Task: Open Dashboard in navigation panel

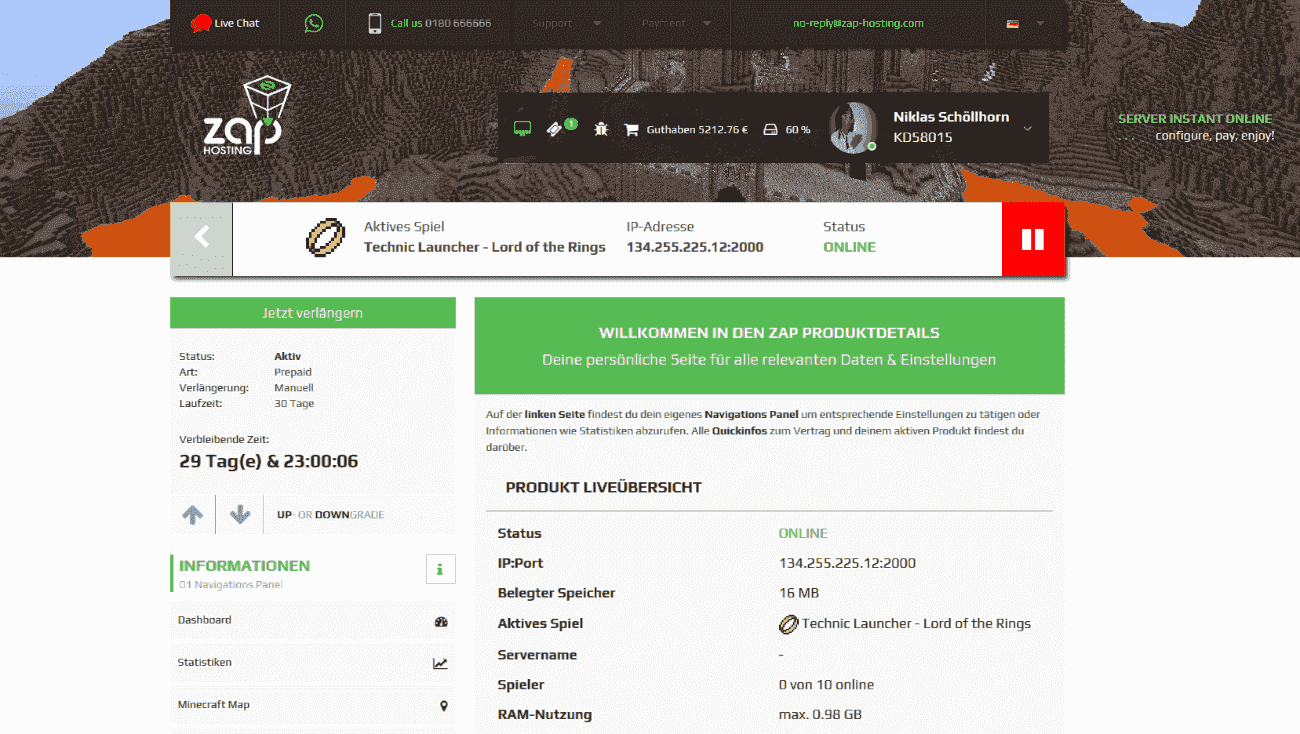Action: [313, 621]
